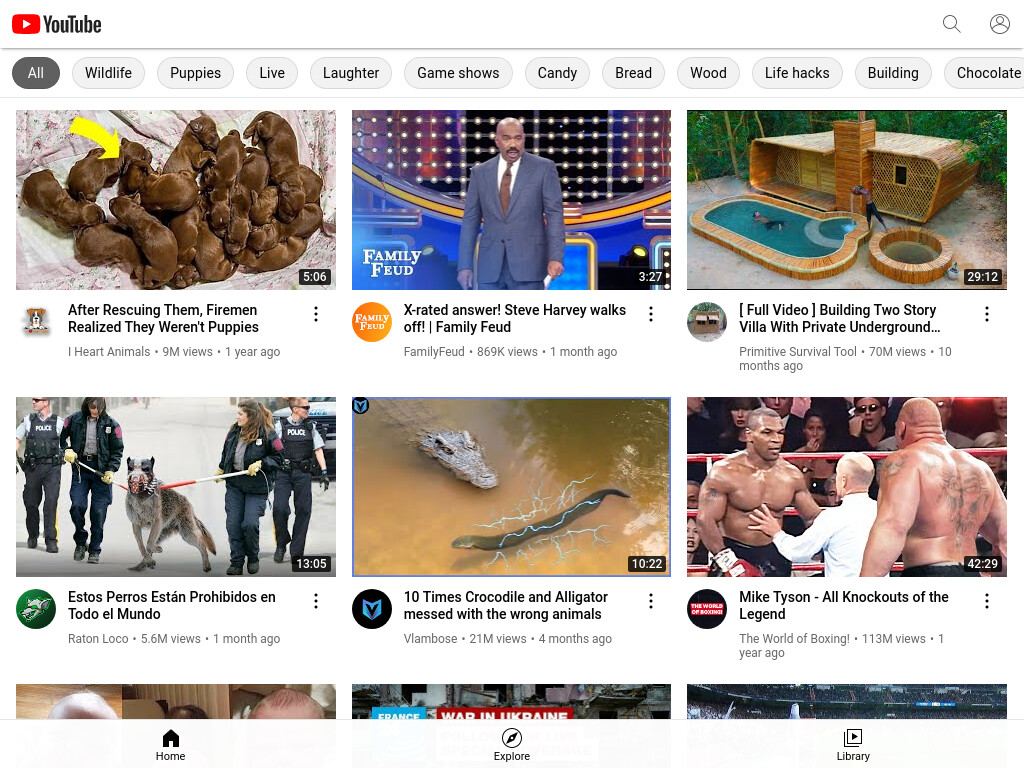Open options menu for Estos Perros video
Viewport: 1024px width, 768px height.
[x=316, y=601]
